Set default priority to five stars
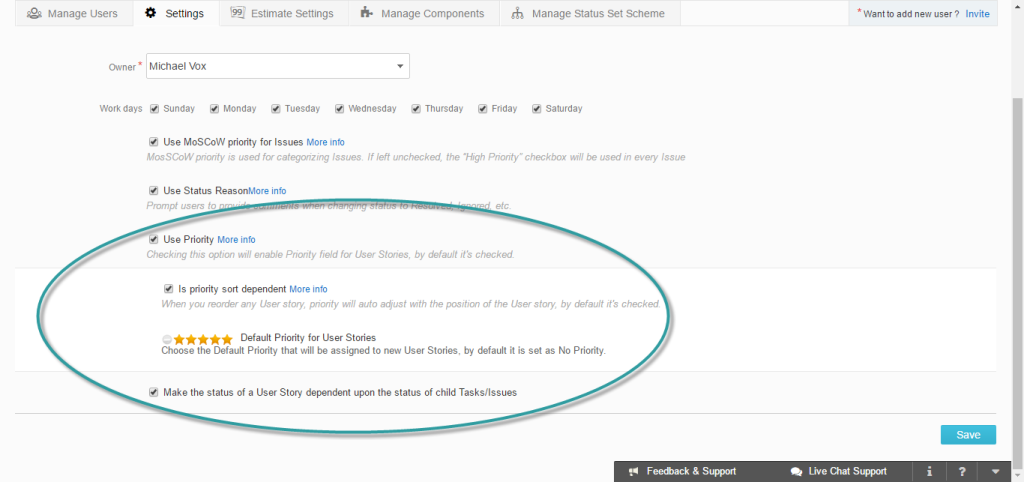The height and width of the screenshot is (482, 1024). pyautogui.click(x=227, y=339)
